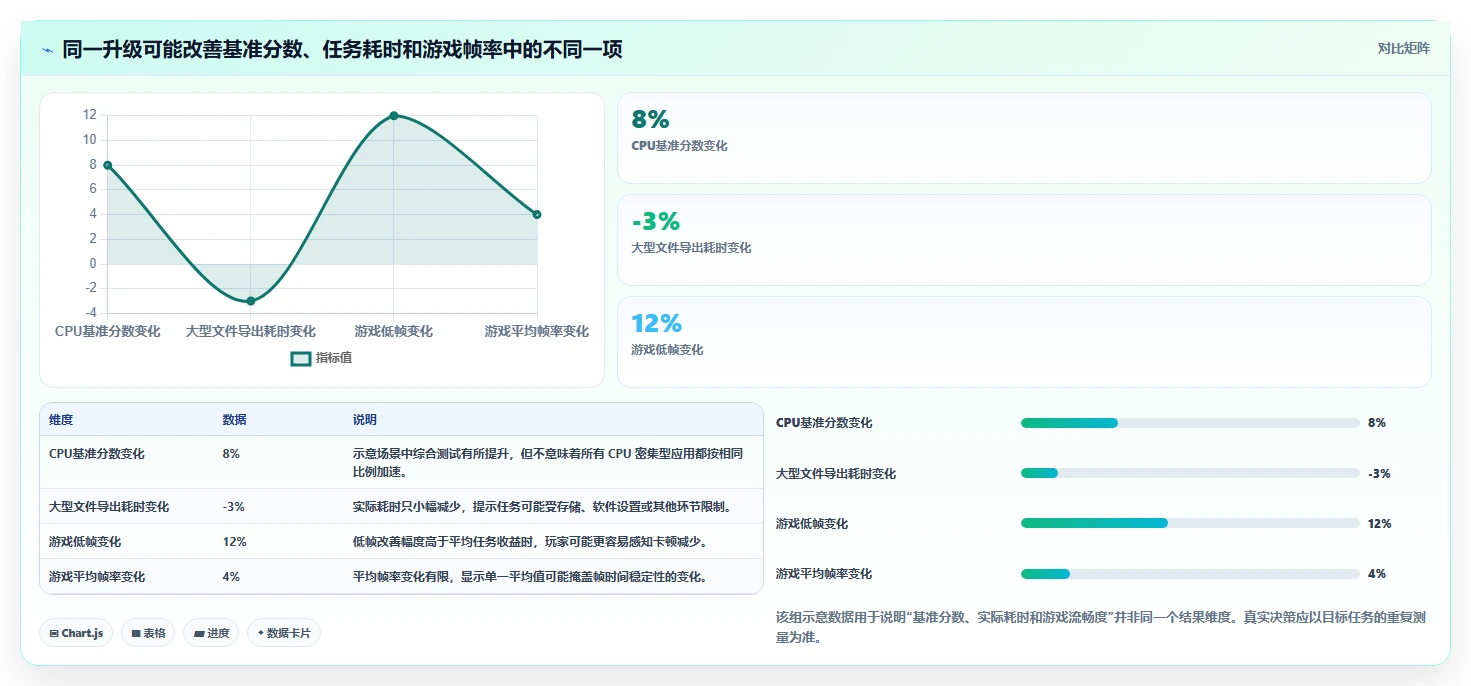The image size is (1471, 686).
Task: Click the 数据卡片 chip
Action: click(x=284, y=633)
